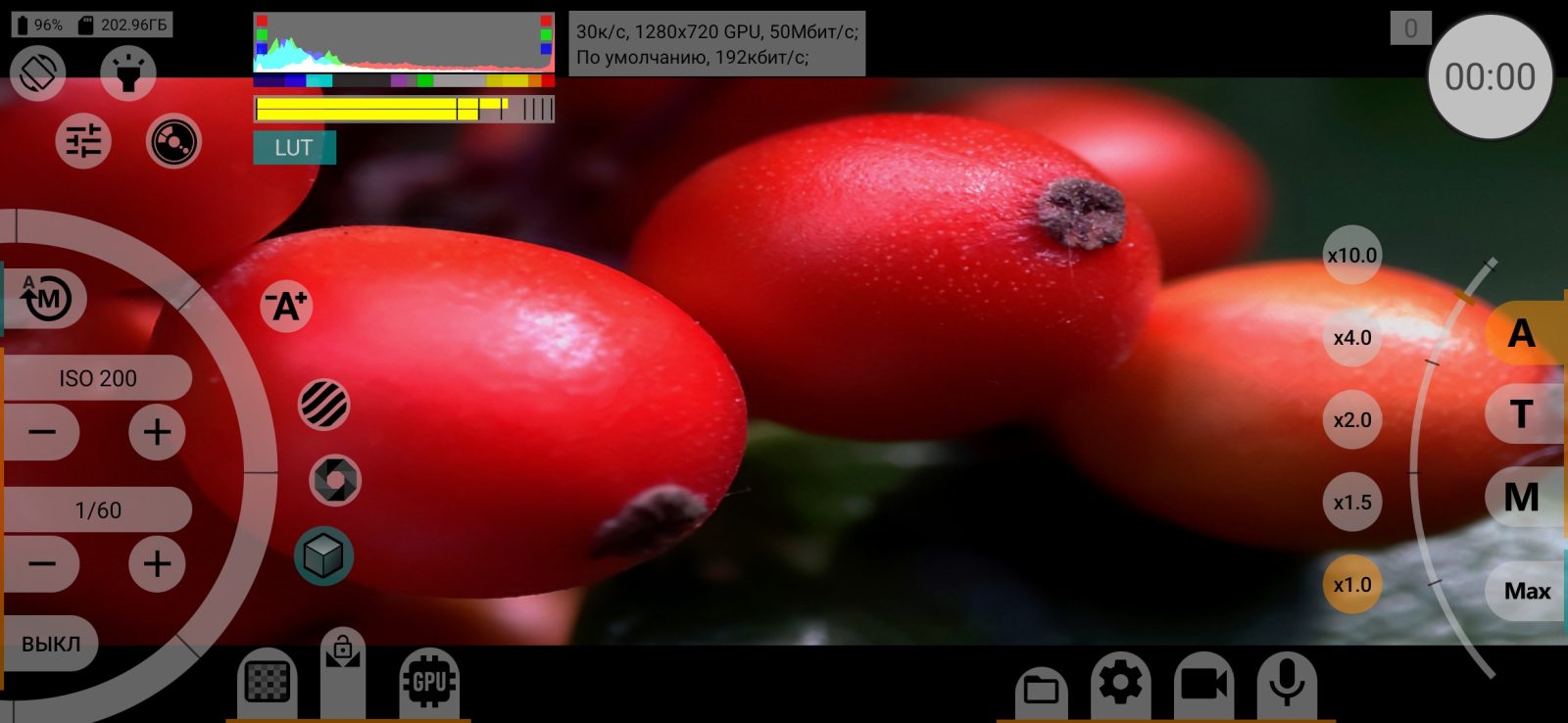Set zoom to x10.0

click(x=1352, y=255)
